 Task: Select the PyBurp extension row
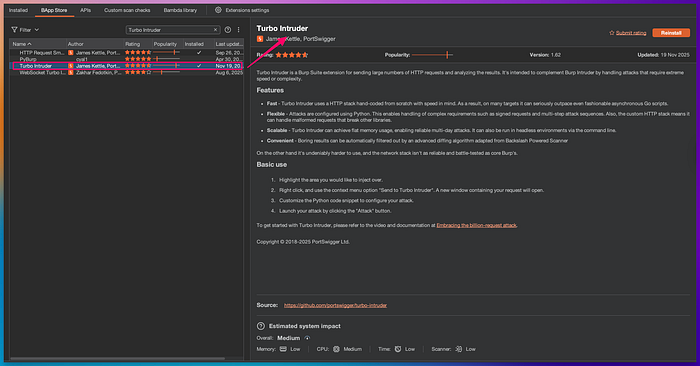(127, 59)
